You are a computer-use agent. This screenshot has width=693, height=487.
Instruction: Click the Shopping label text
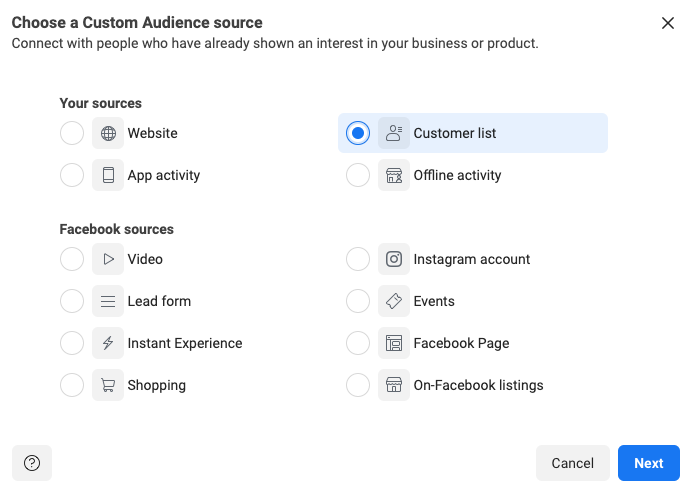(156, 385)
